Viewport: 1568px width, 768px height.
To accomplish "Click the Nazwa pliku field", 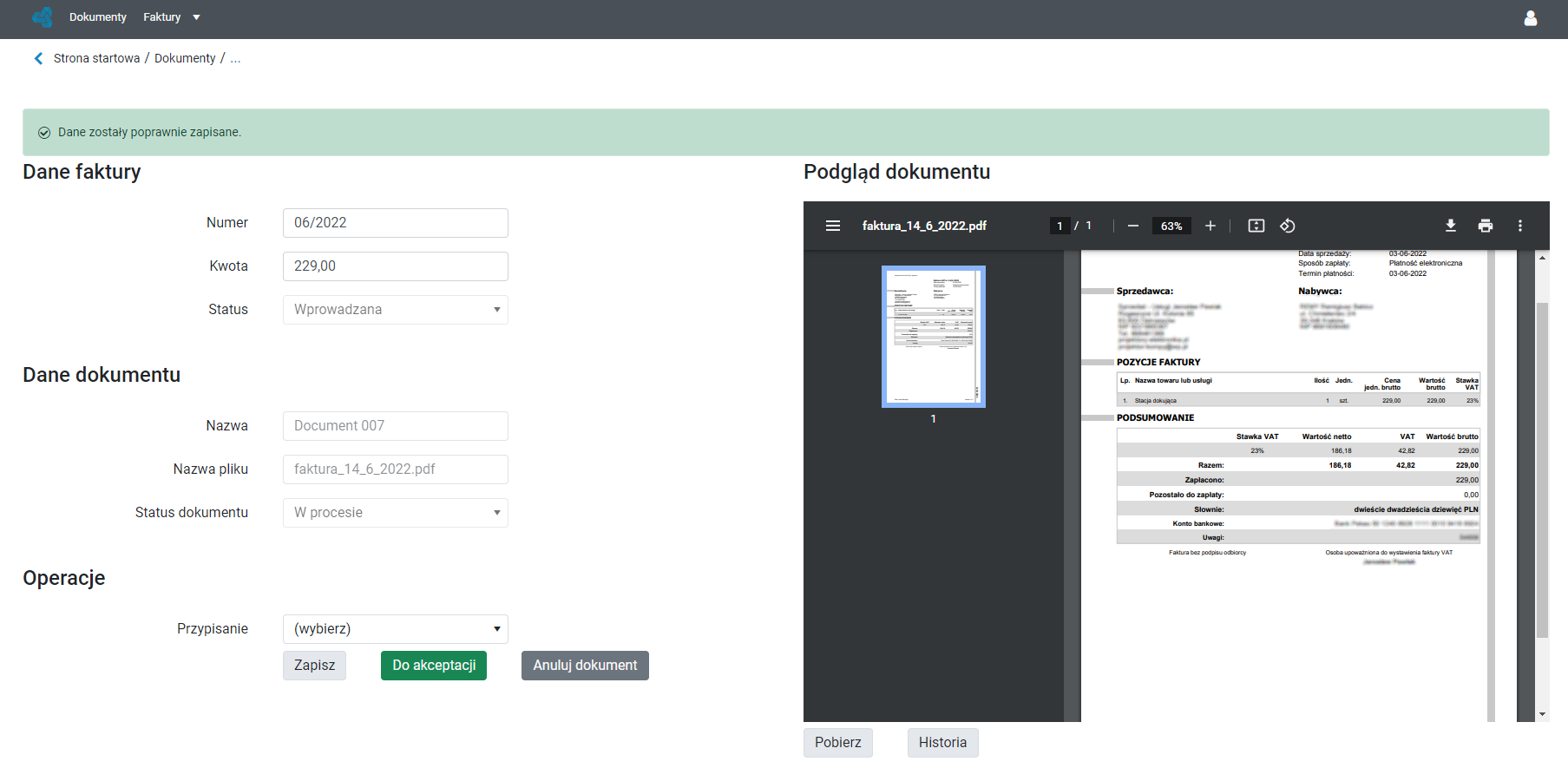I will pos(396,469).
